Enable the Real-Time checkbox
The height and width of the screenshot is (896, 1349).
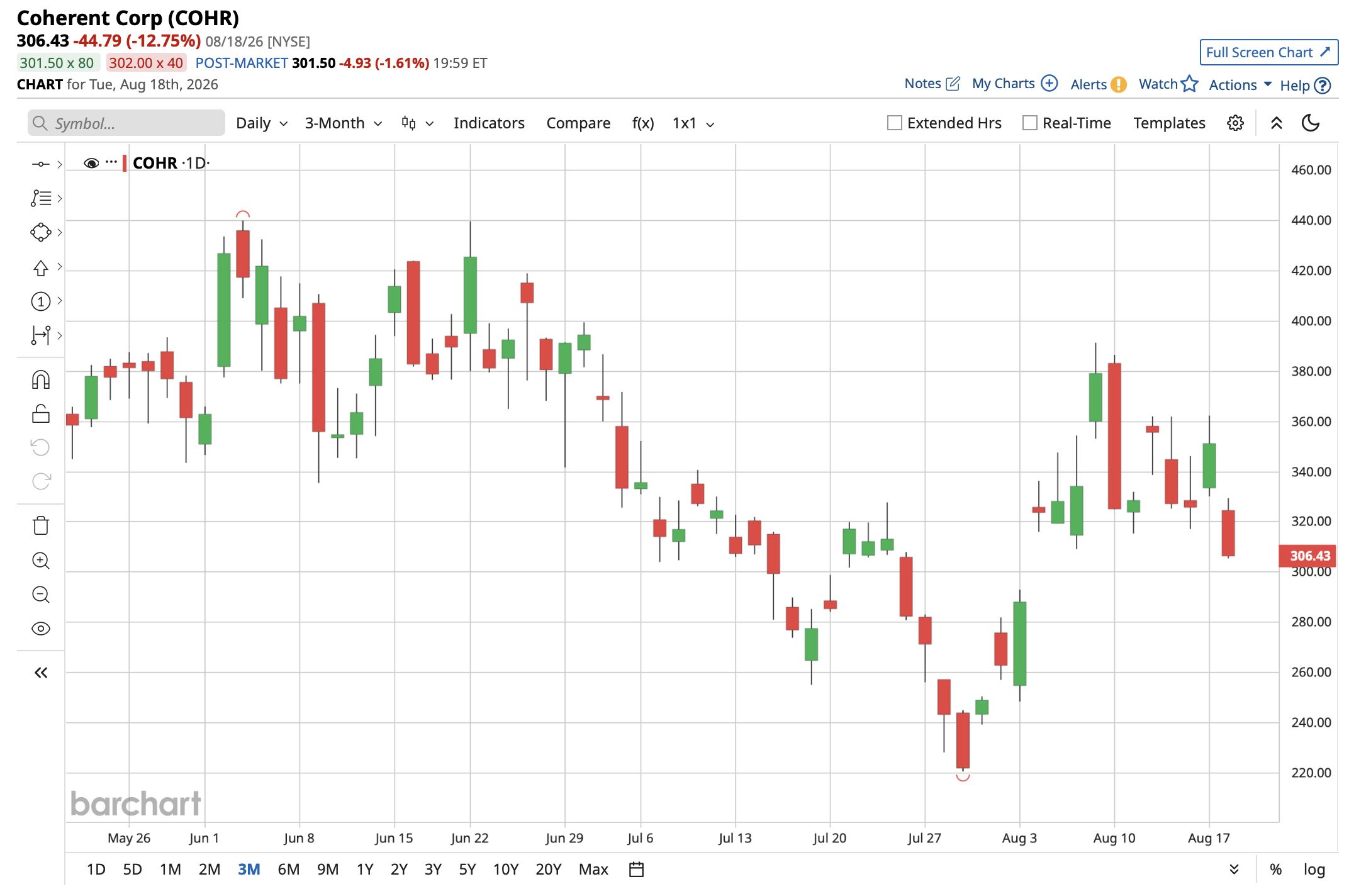[x=1030, y=123]
